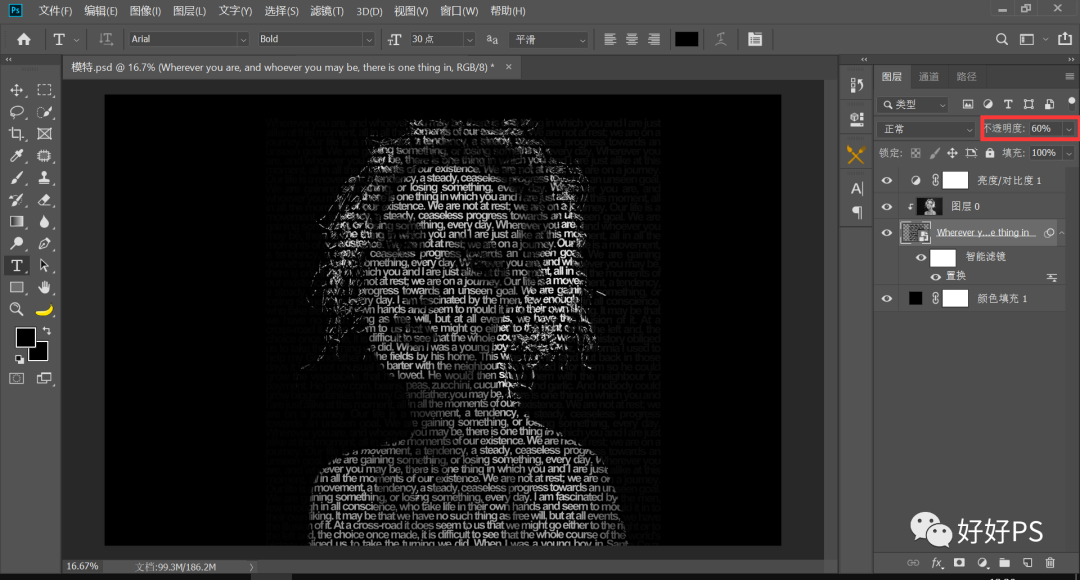1080x580 pixels.
Task: Select the Crop tool
Action: coord(17,134)
